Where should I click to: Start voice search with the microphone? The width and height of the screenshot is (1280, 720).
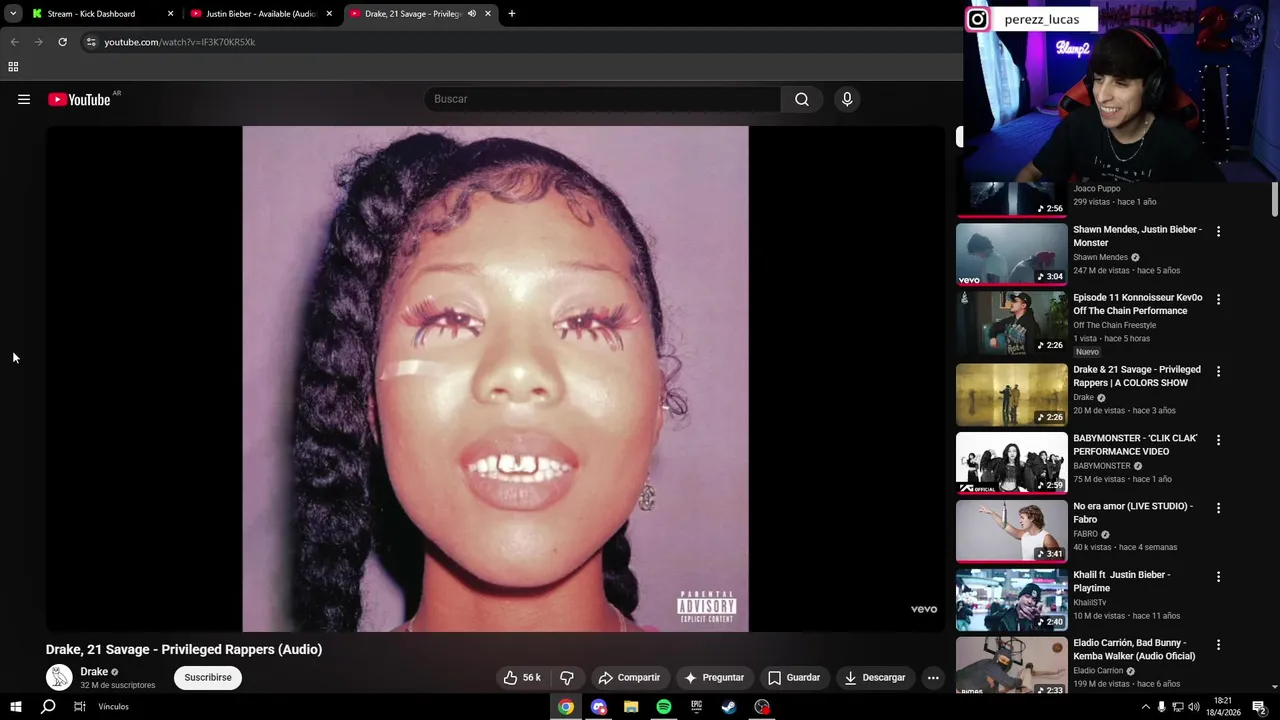[x=847, y=99]
